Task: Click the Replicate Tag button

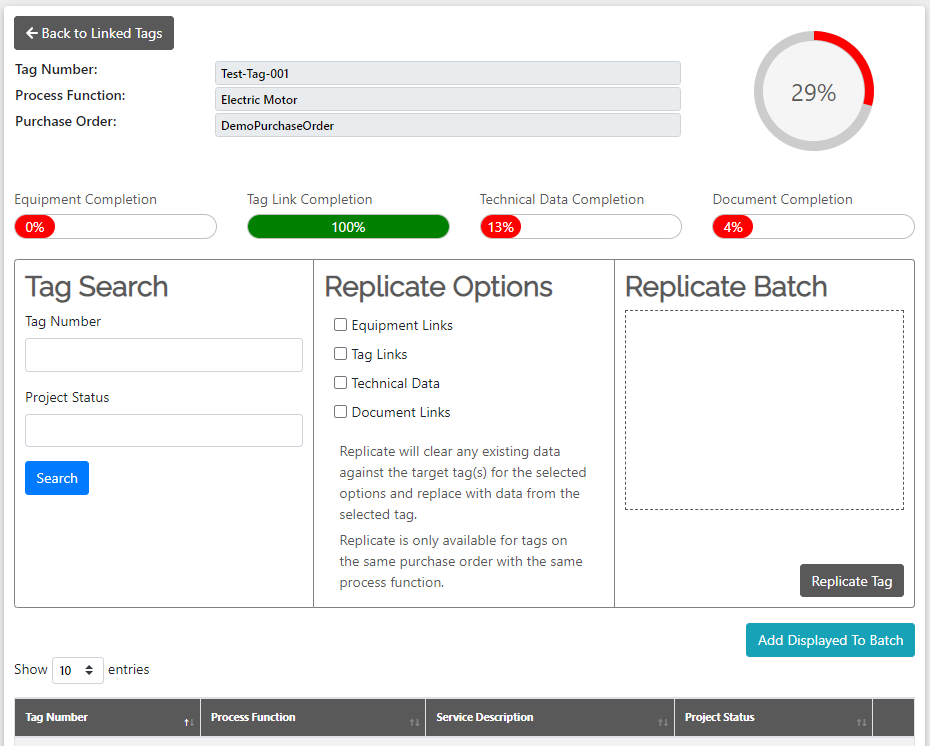Action: point(852,581)
